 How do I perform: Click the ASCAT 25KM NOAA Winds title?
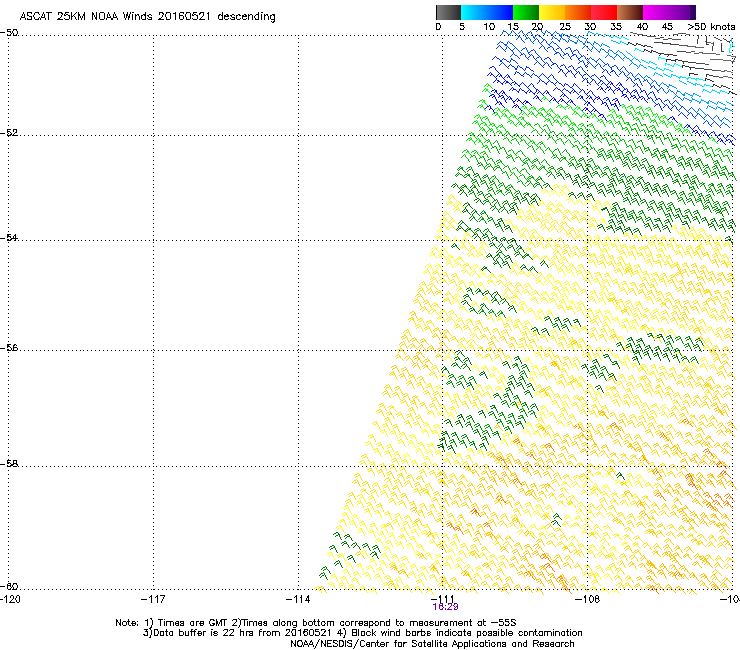[147, 16]
